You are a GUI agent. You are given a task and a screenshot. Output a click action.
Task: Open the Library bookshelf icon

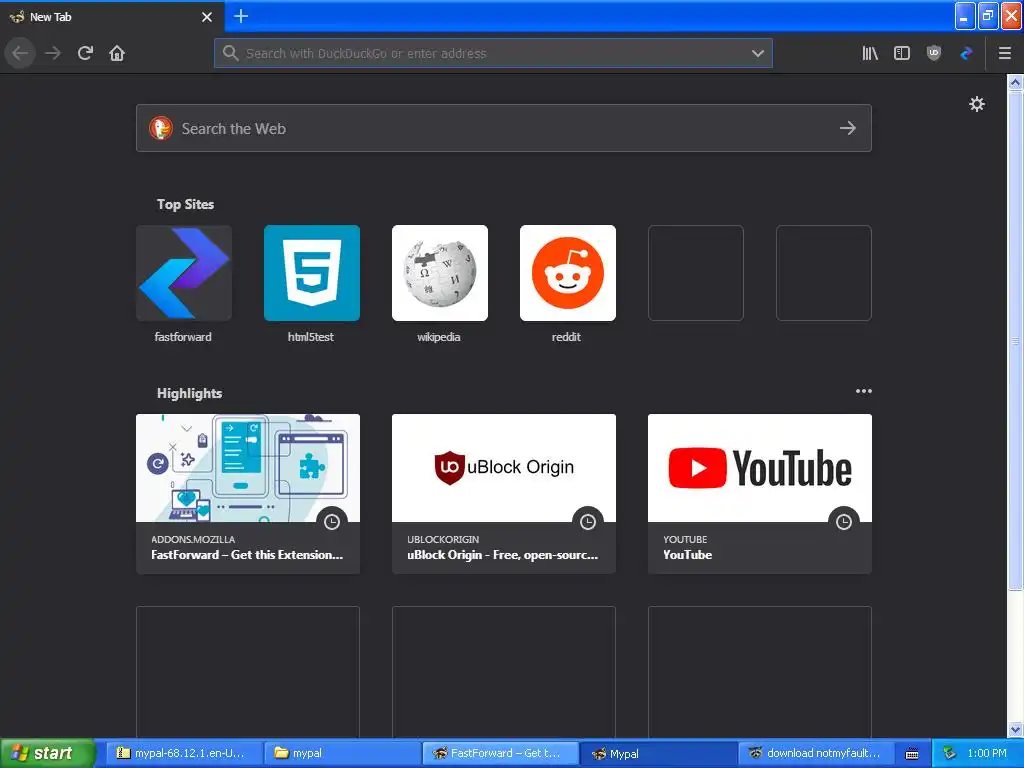click(x=870, y=53)
